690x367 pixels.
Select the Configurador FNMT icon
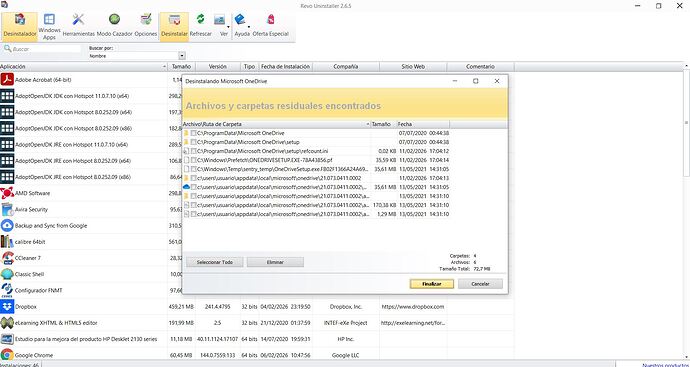[7, 290]
